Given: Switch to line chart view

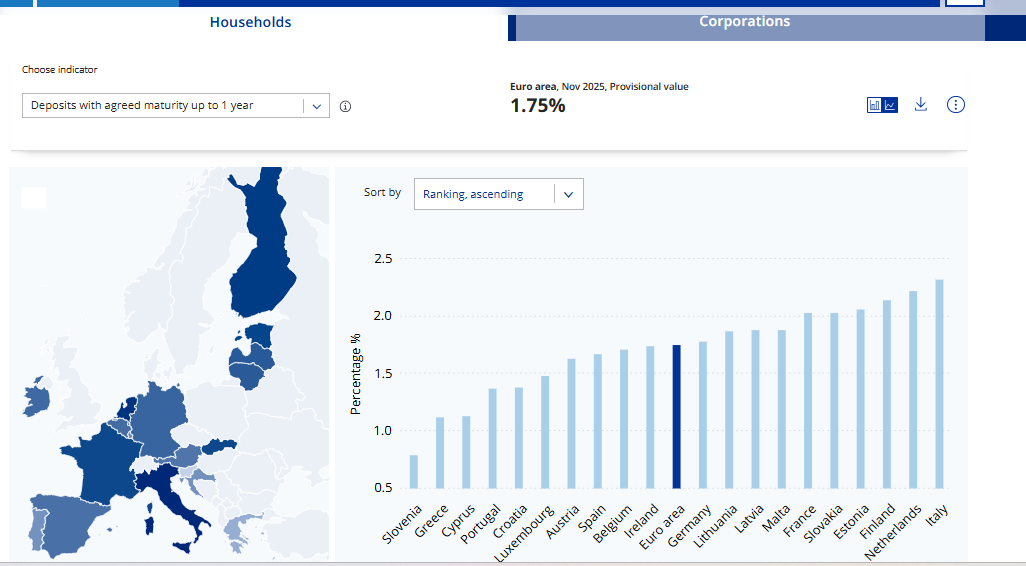Looking at the screenshot, I should click(890, 105).
